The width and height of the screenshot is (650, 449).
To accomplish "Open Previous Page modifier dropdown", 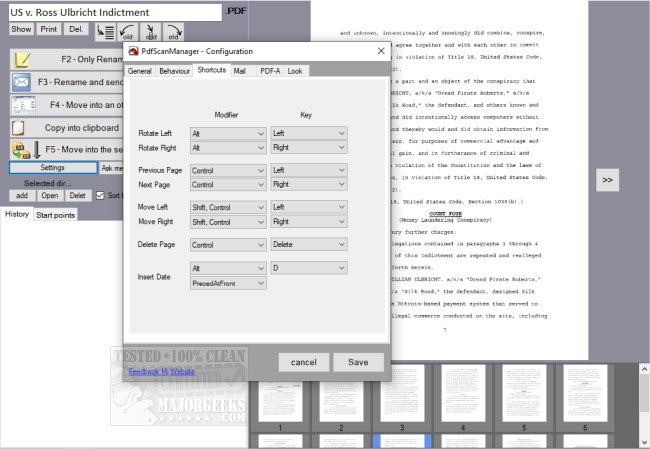I will (228, 170).
